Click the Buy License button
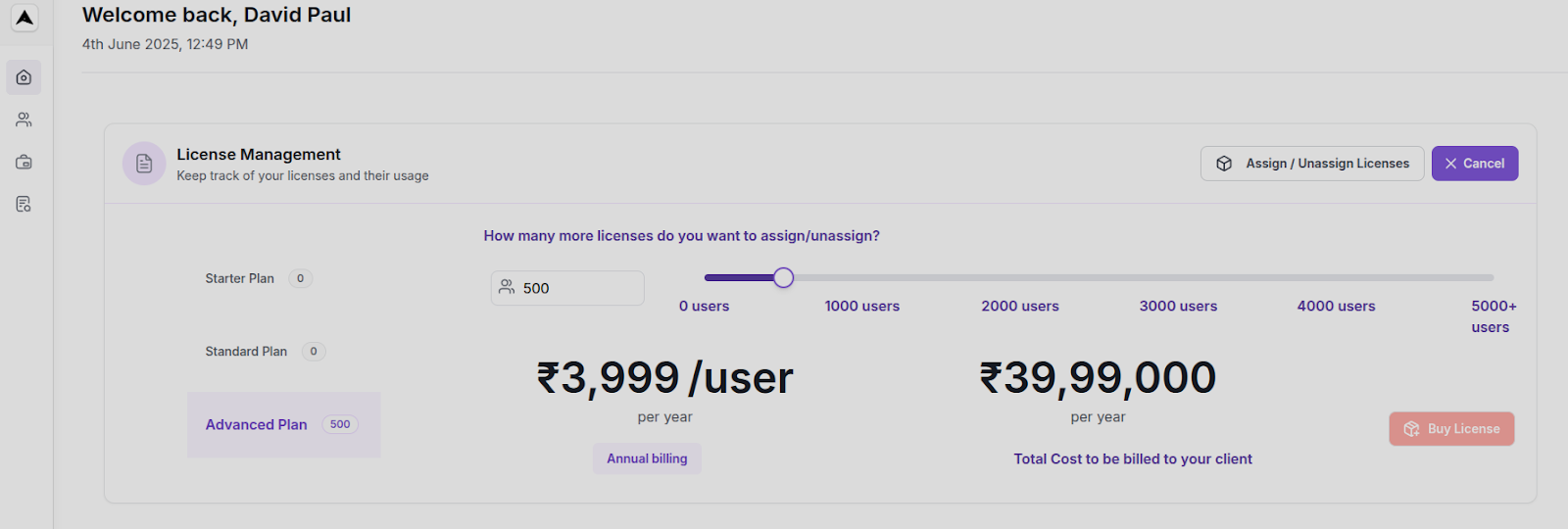This screenshot has height=529, width=1568. click(x=1451, y=429)
